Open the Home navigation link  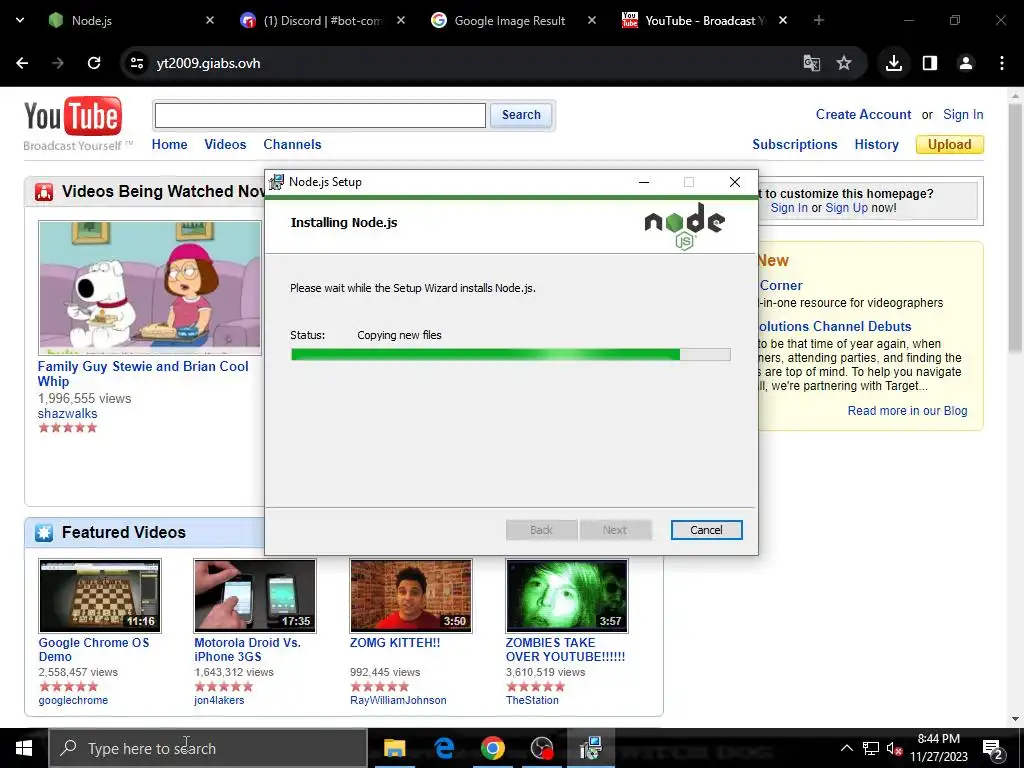(169, 144)
